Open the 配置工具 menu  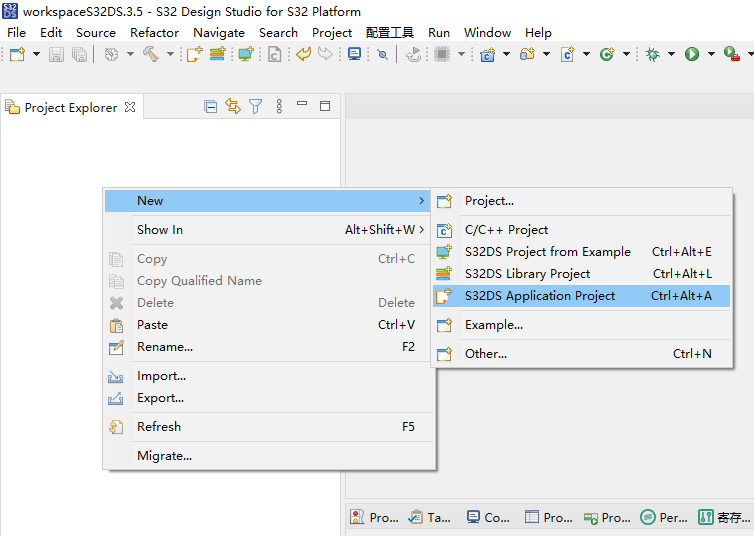[390, 33]
